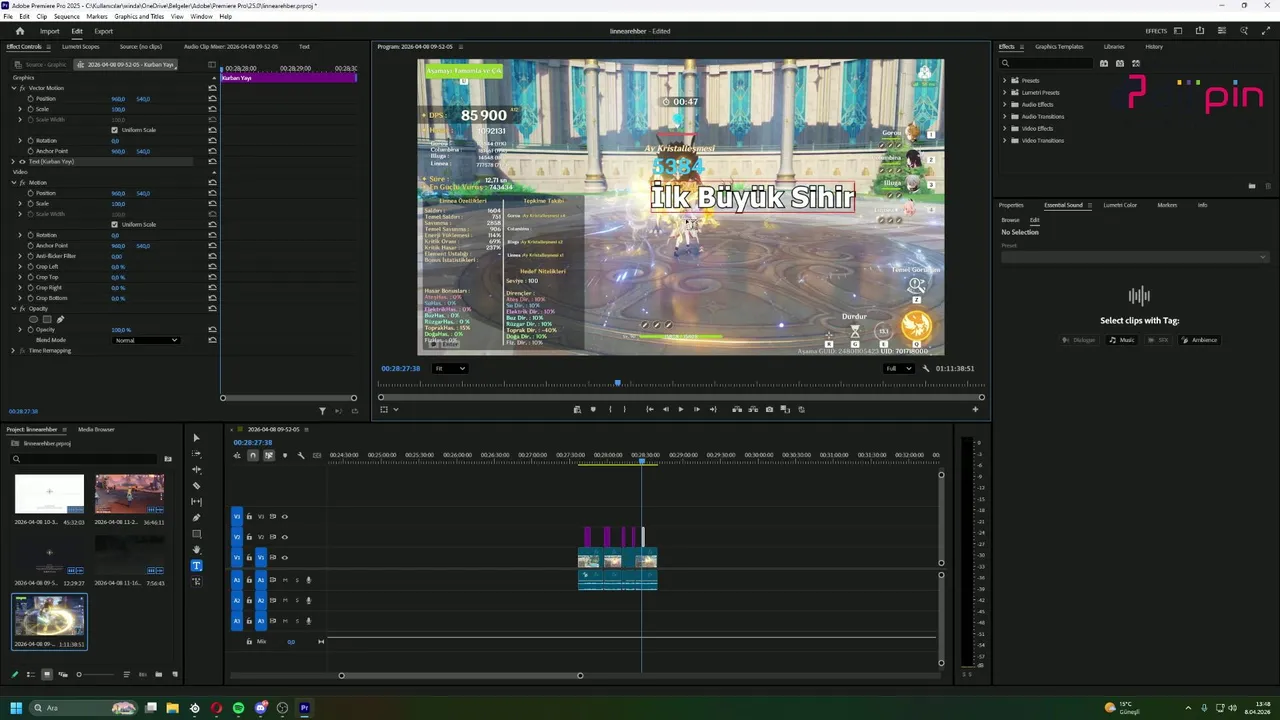Viewport: 1280px width, 720px height.
Task: Toggle Snap in Timeline
Action: point(253,455)
